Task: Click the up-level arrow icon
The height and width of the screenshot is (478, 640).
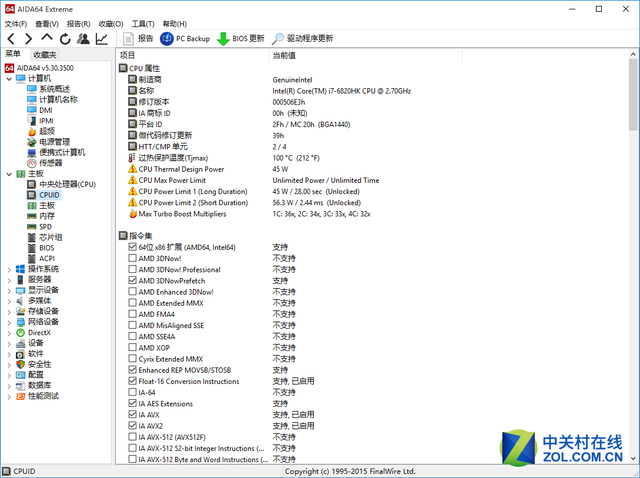Action: click(47, 38)
